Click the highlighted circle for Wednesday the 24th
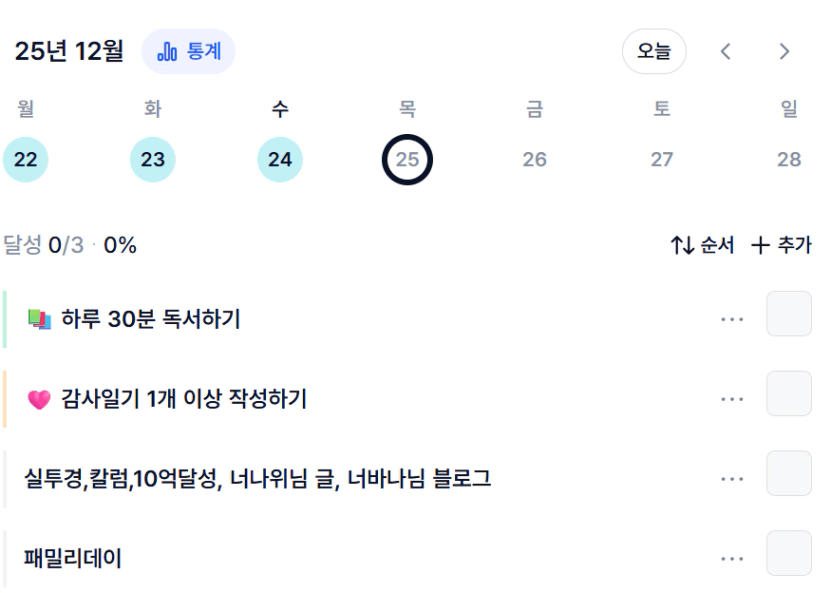 tap(280, 160)
